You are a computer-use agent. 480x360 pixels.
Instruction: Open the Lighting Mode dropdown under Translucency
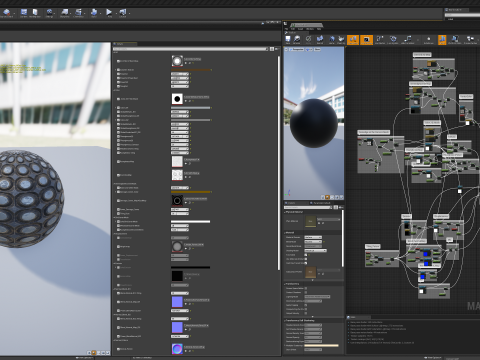point(317,296)
